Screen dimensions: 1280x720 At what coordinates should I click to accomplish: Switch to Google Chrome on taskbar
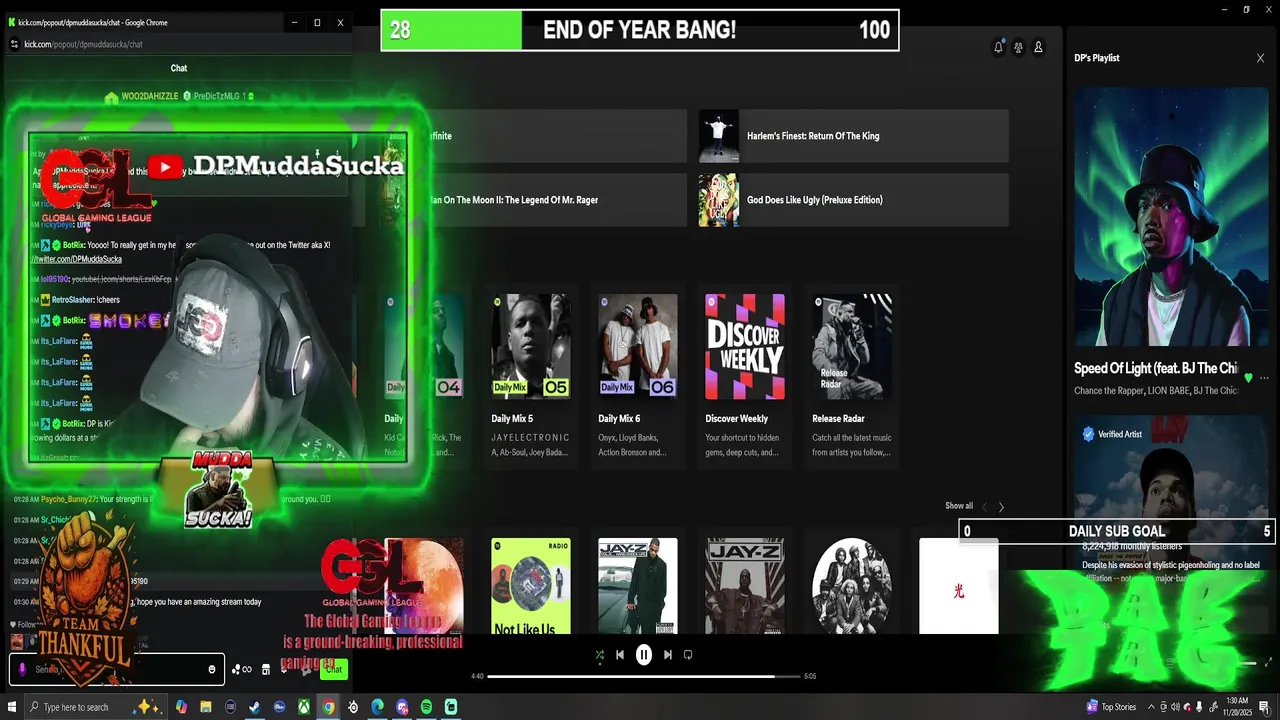point(328,707)
